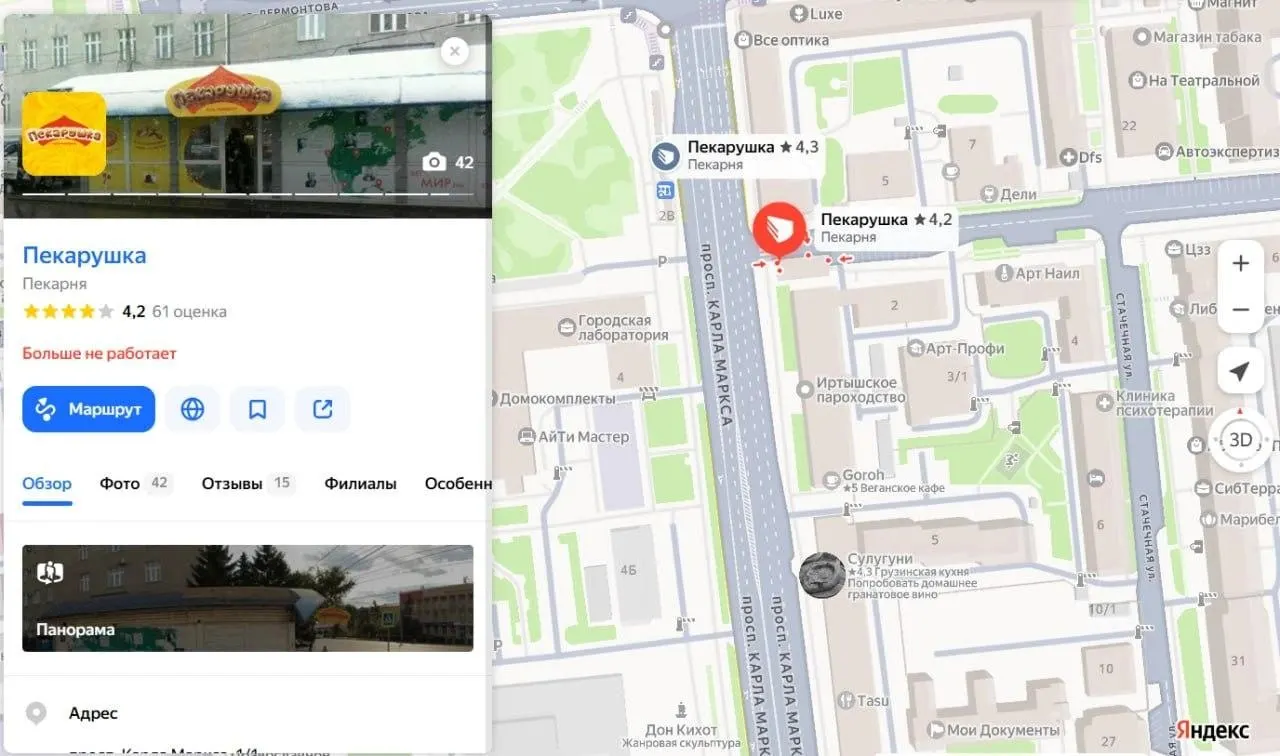1280x756 pixels.
Task: Click the red selected Пекарушка map pin
Action: (779, 229)
